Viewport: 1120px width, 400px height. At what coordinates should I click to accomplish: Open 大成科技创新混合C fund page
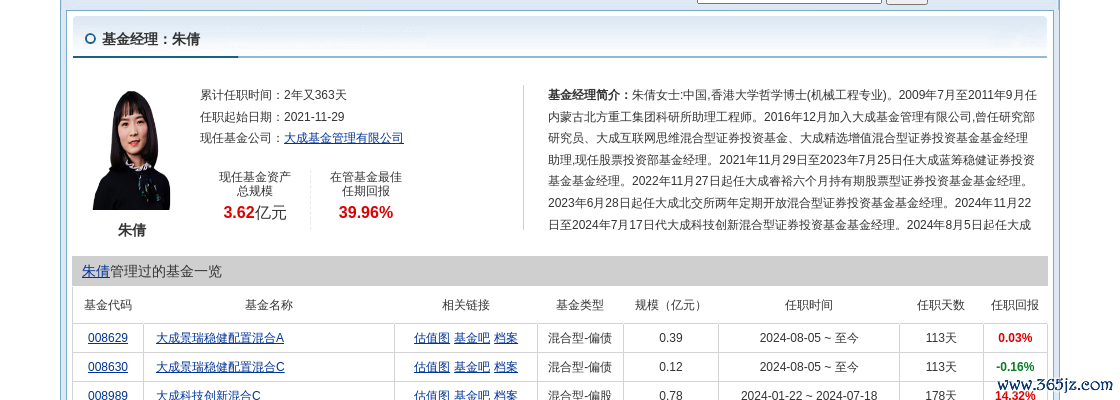tap(208, 395)
